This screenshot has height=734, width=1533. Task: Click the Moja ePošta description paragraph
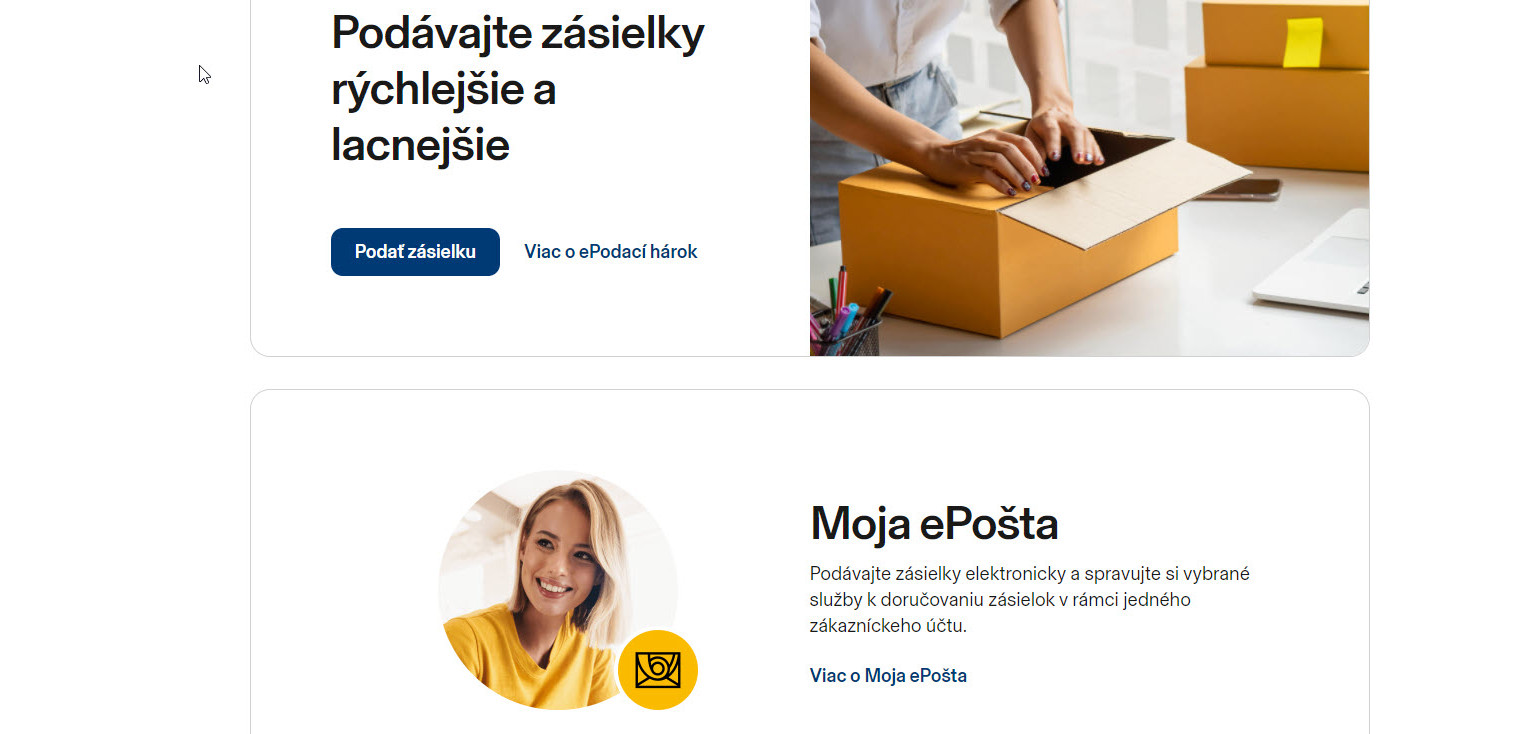point(1030,600)
